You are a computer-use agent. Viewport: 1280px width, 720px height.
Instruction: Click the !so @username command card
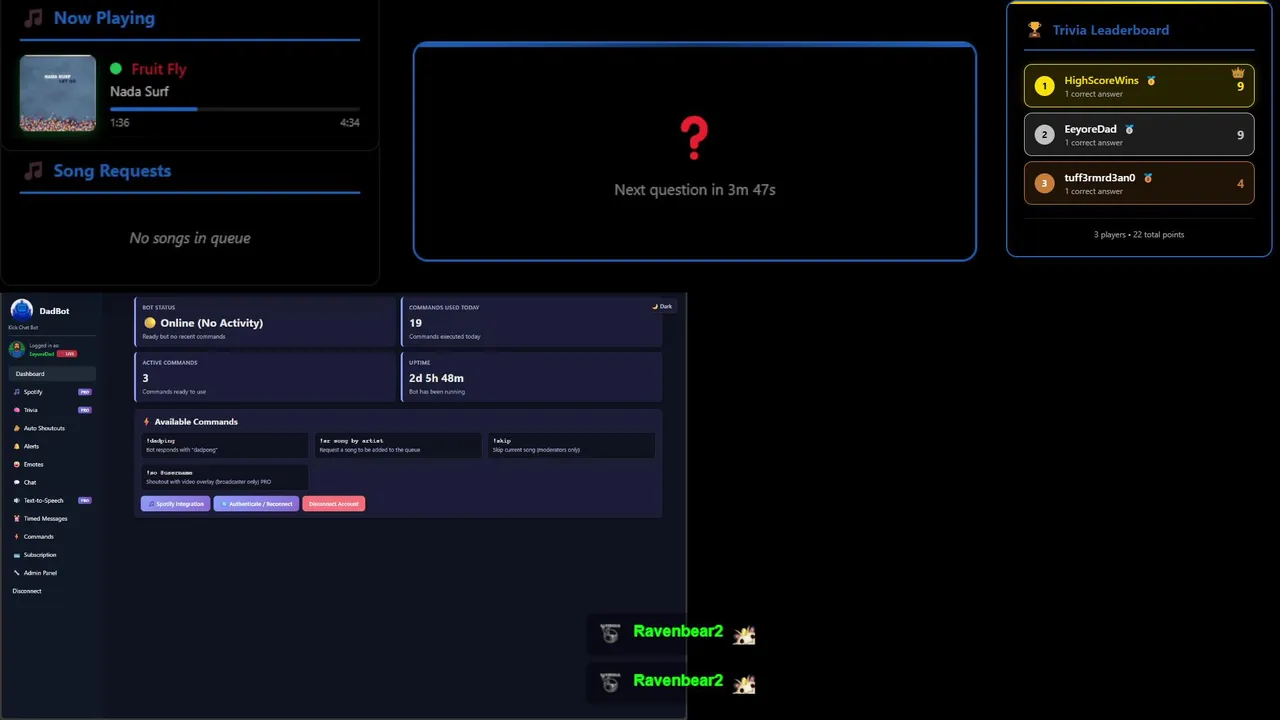point(225,477)
